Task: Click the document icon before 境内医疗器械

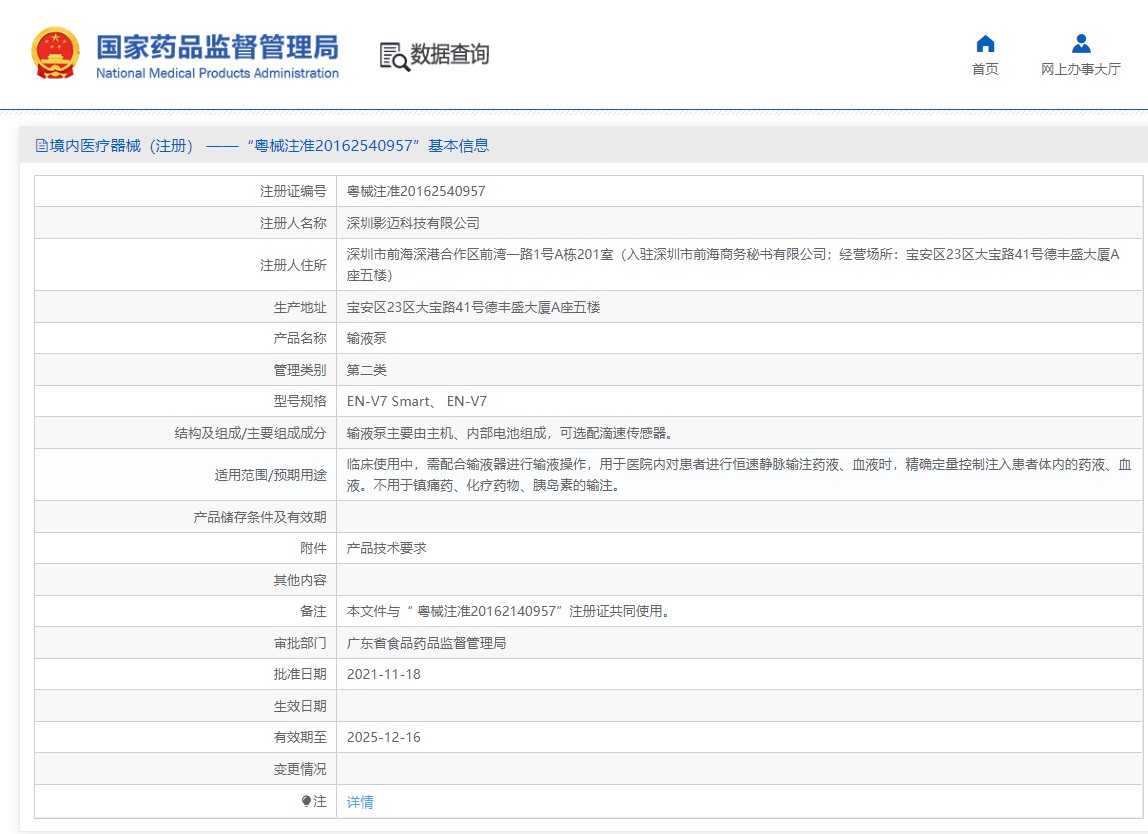Action: (x=42, y=146)
